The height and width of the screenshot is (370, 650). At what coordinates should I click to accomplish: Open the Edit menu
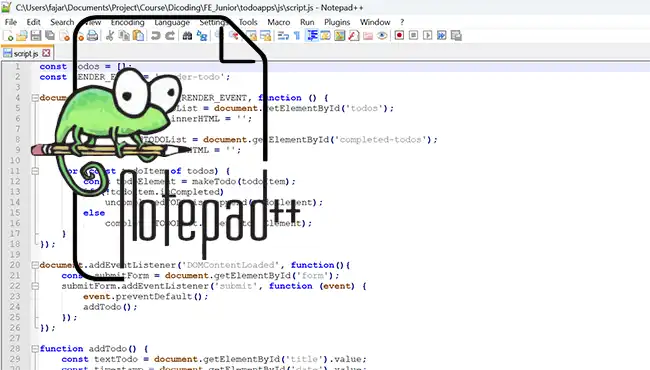tap(34, 22)
